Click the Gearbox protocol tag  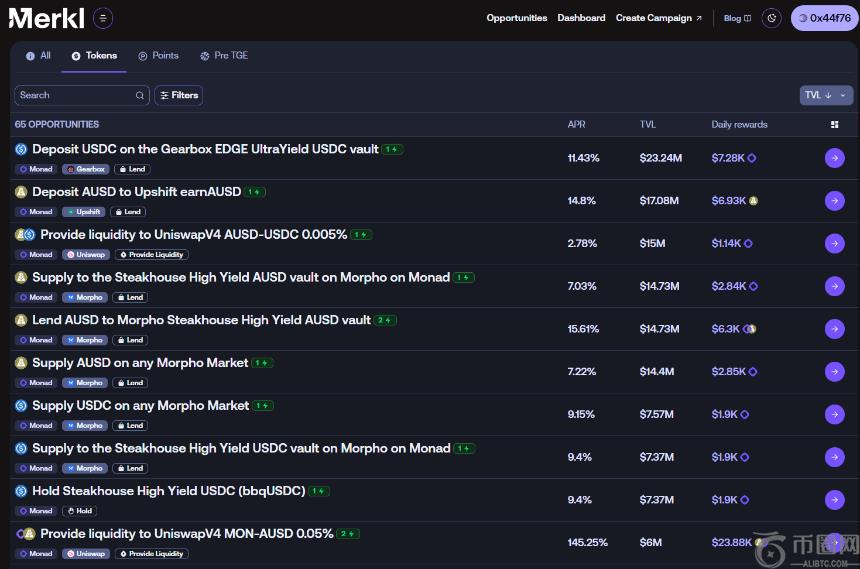tap(85, 169)
